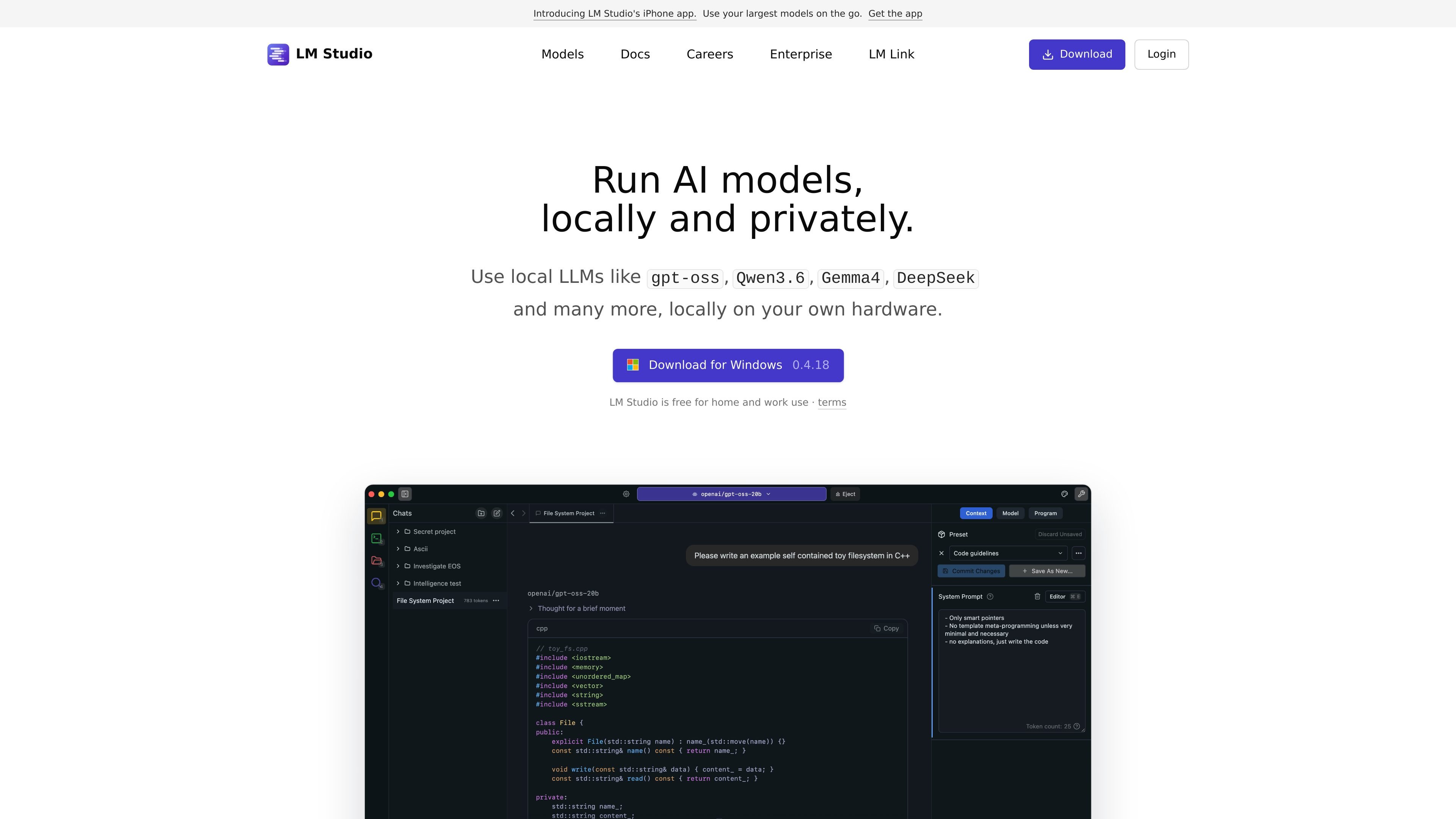Open the openai/gpt-oss-20b model selector dropdown
The image size is (1456, 819).
click(x=731, y=494)
